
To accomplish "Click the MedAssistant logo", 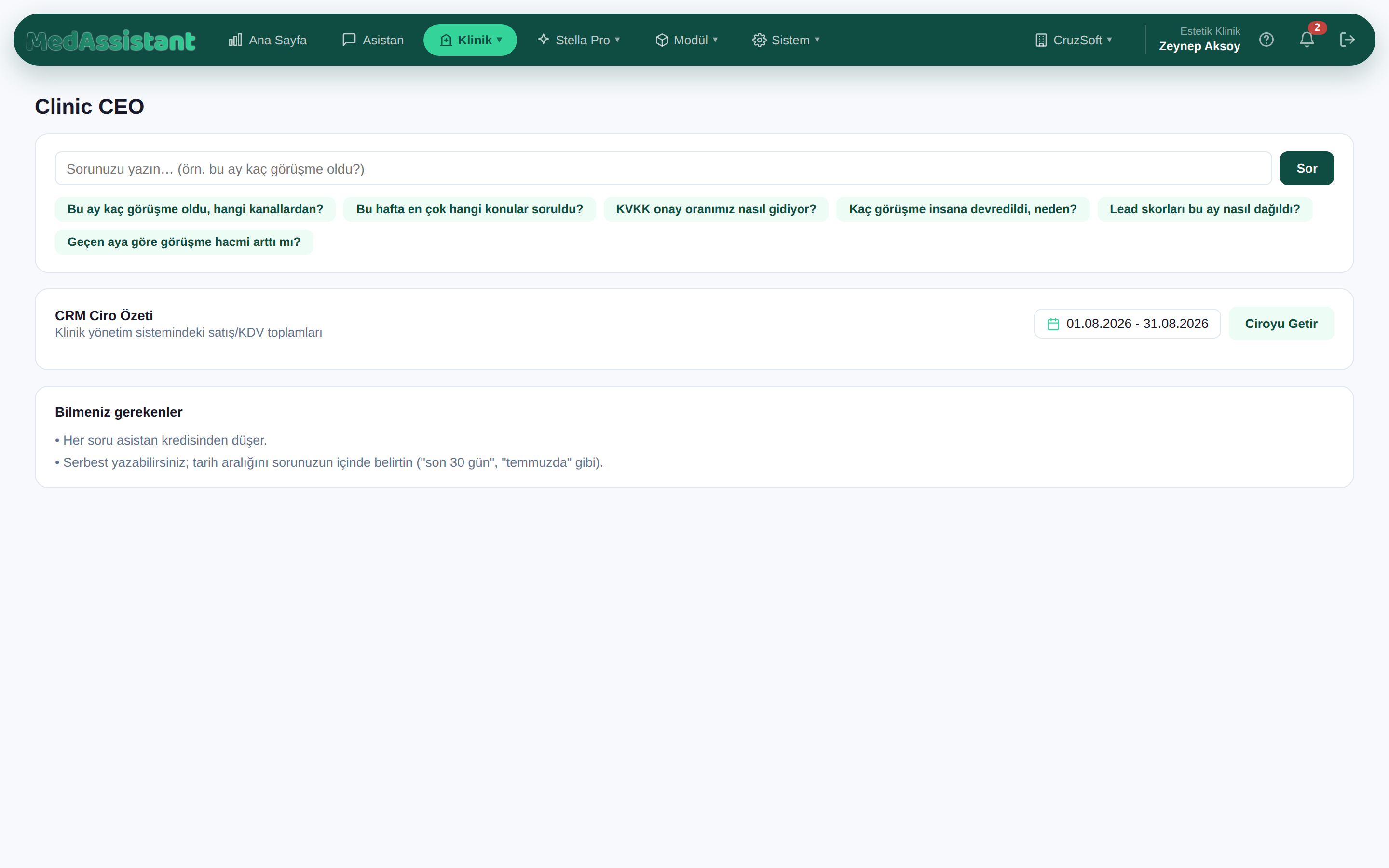I will coord(111,40).
